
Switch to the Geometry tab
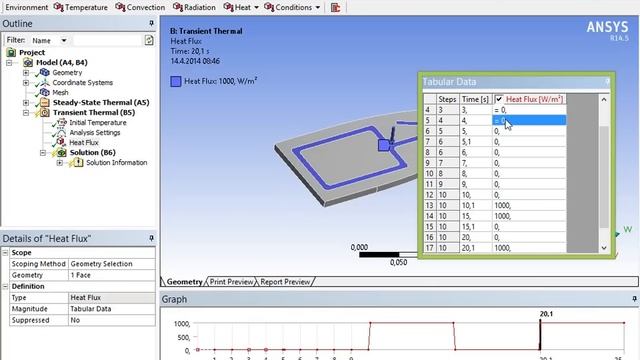(184, 282)
